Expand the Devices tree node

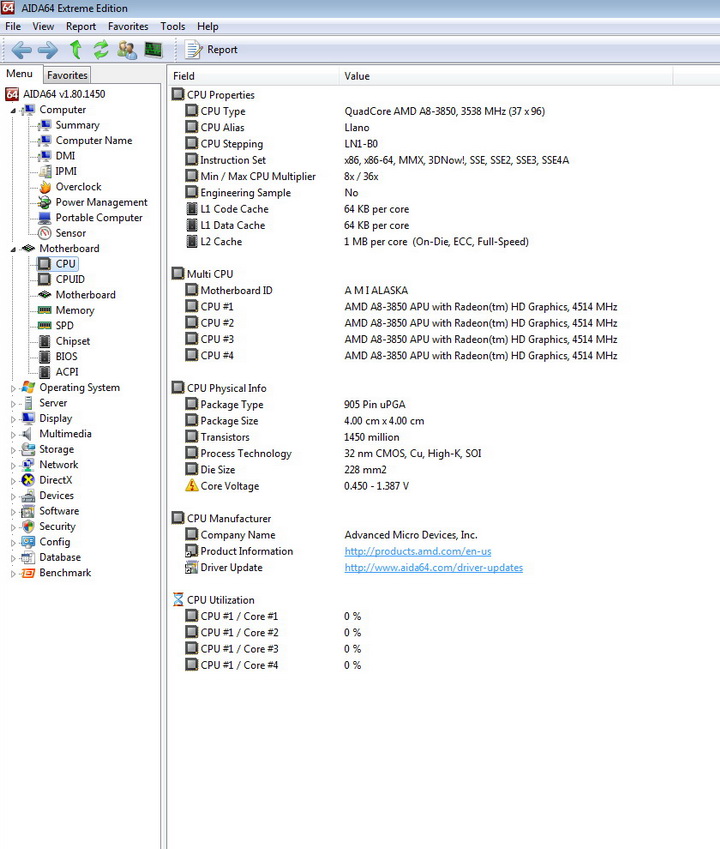(x=13, y=496)
